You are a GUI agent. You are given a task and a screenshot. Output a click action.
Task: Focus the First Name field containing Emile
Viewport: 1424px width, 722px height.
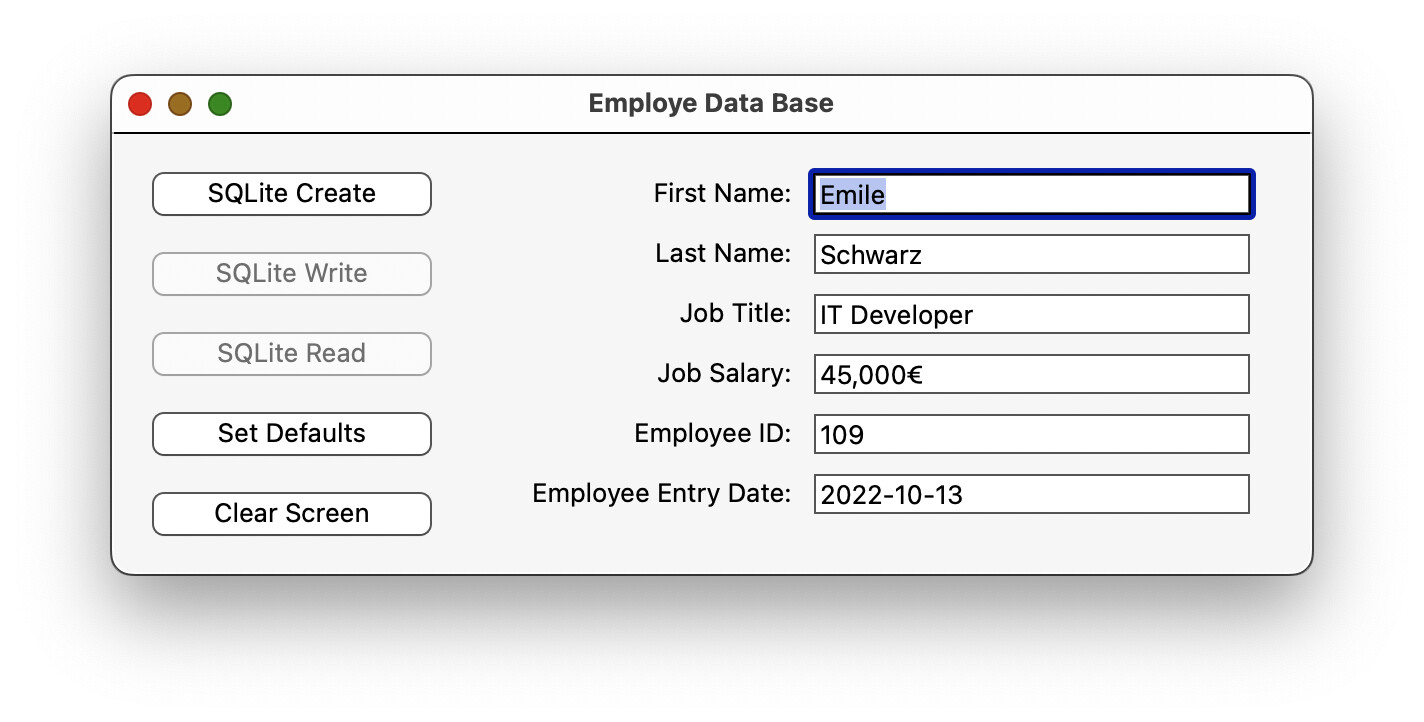pos(1032,194)
